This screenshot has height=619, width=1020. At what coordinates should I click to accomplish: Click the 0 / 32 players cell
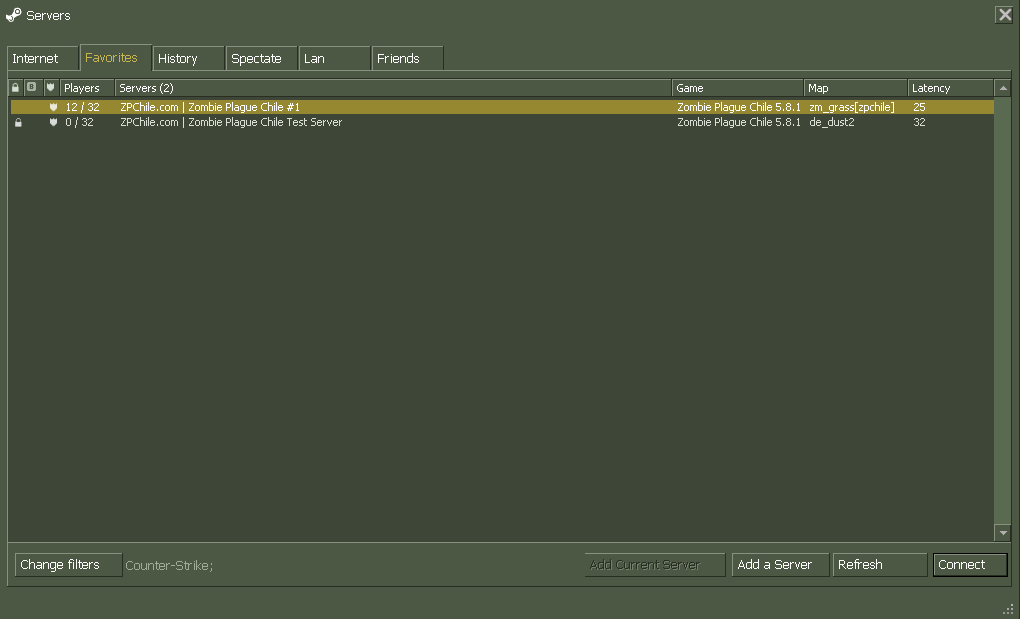click(x=79, y=122)
